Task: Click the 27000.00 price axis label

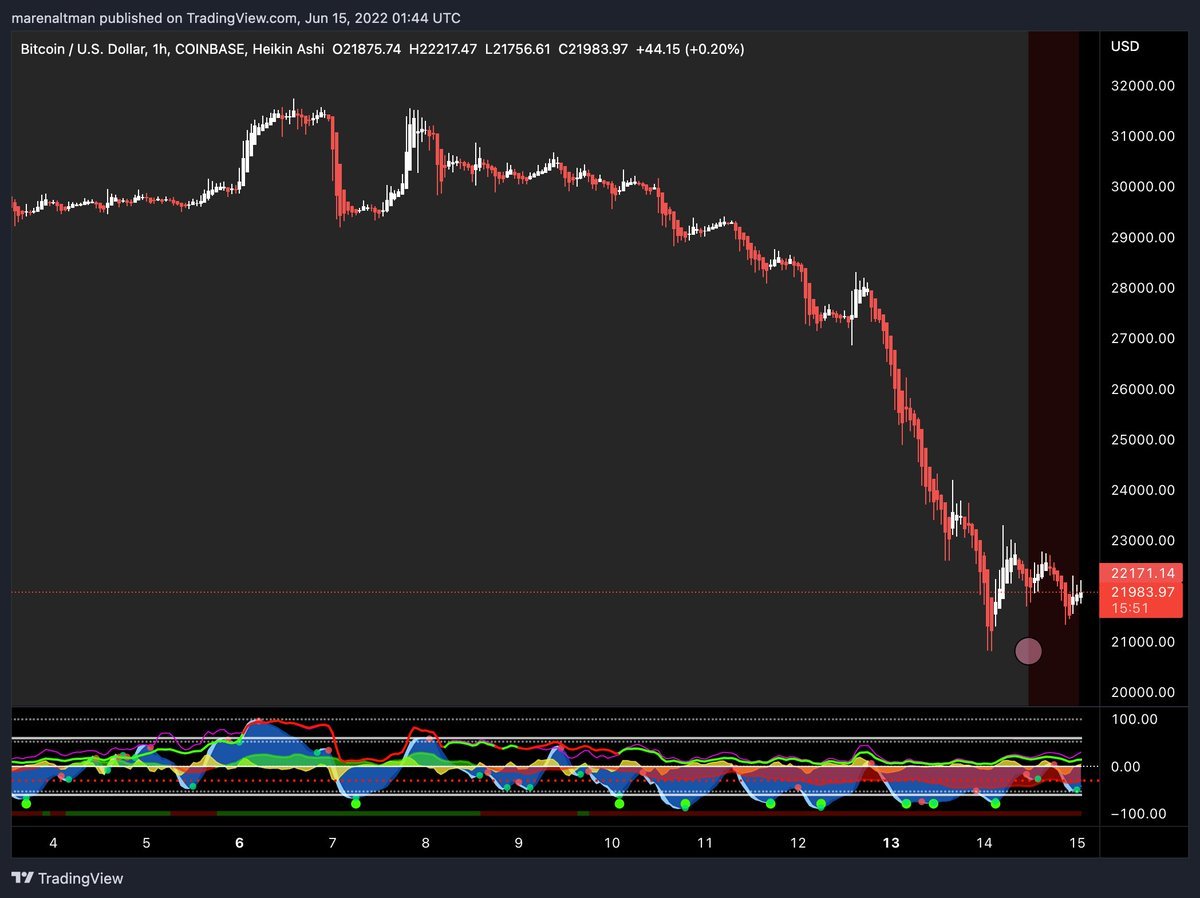Action: tap(1141, 339)
